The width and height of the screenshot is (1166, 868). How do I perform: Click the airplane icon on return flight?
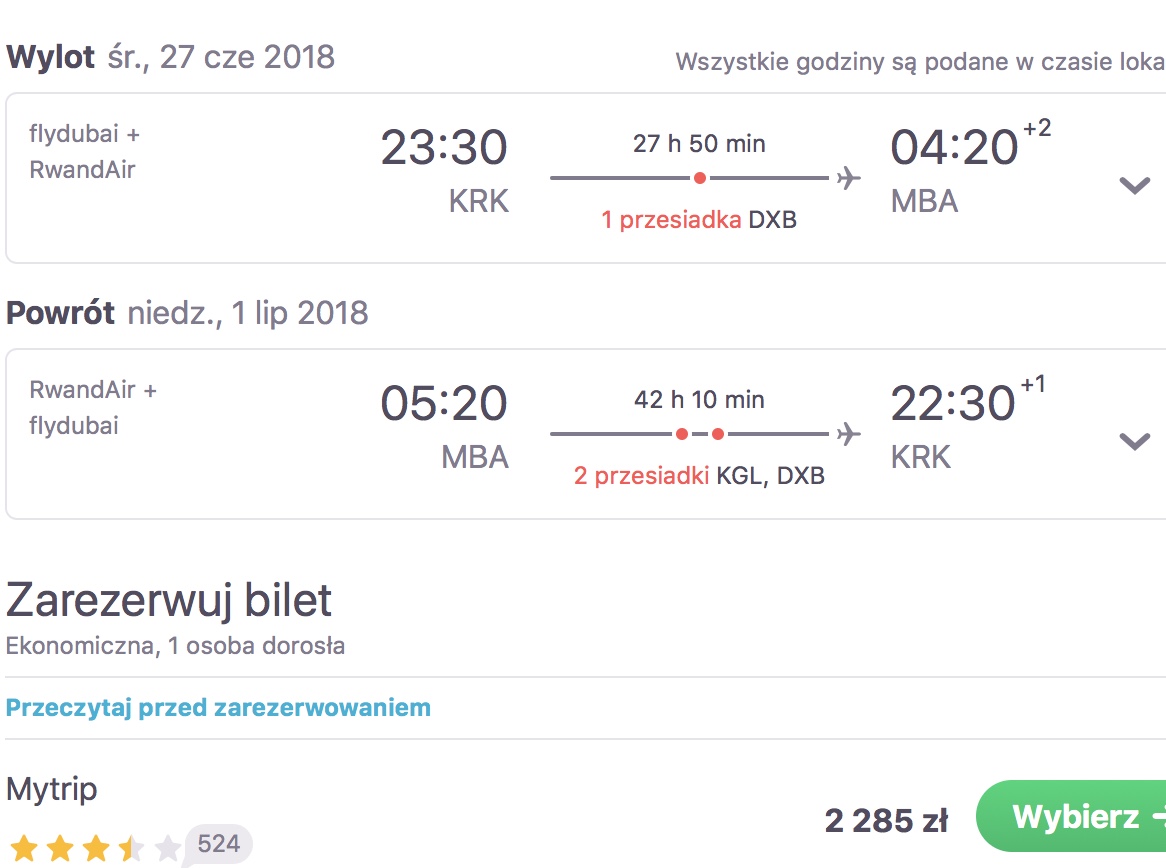click(848, 434)
